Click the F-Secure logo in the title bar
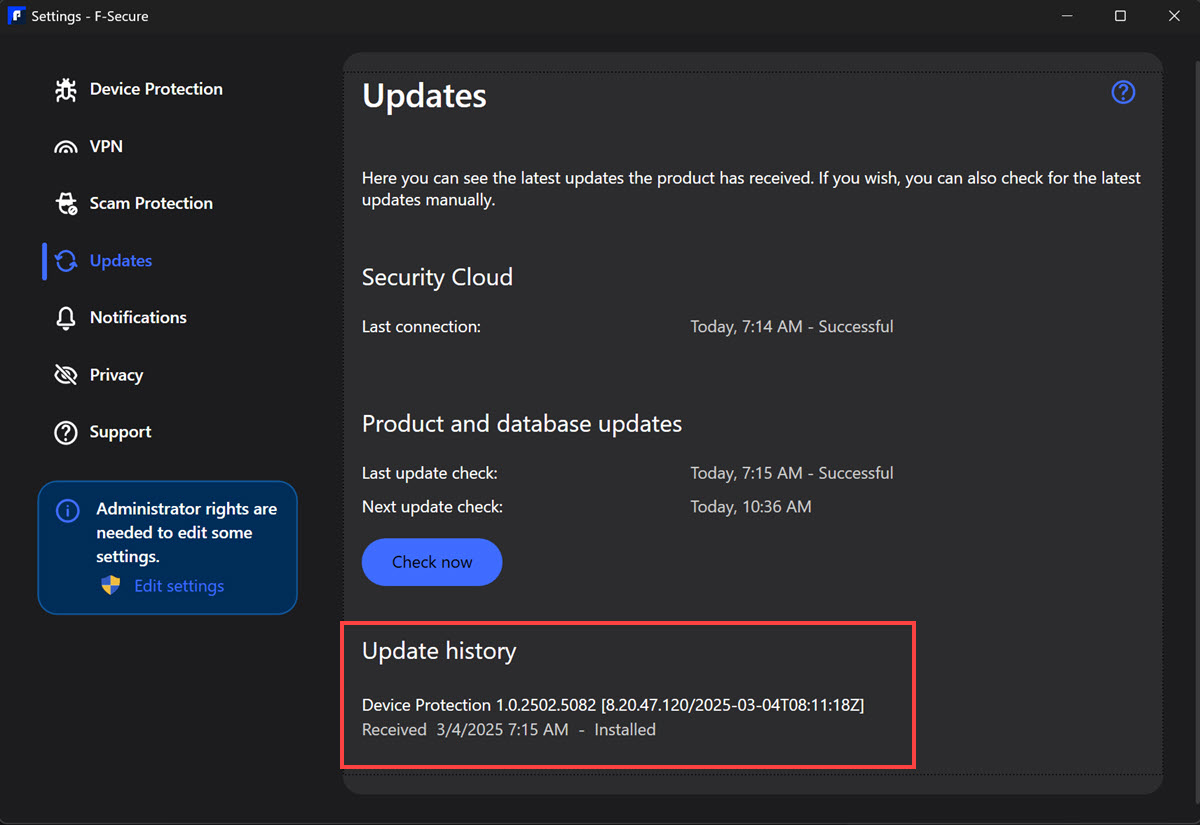Screen dimensions: 1200x825 point(15,16)
